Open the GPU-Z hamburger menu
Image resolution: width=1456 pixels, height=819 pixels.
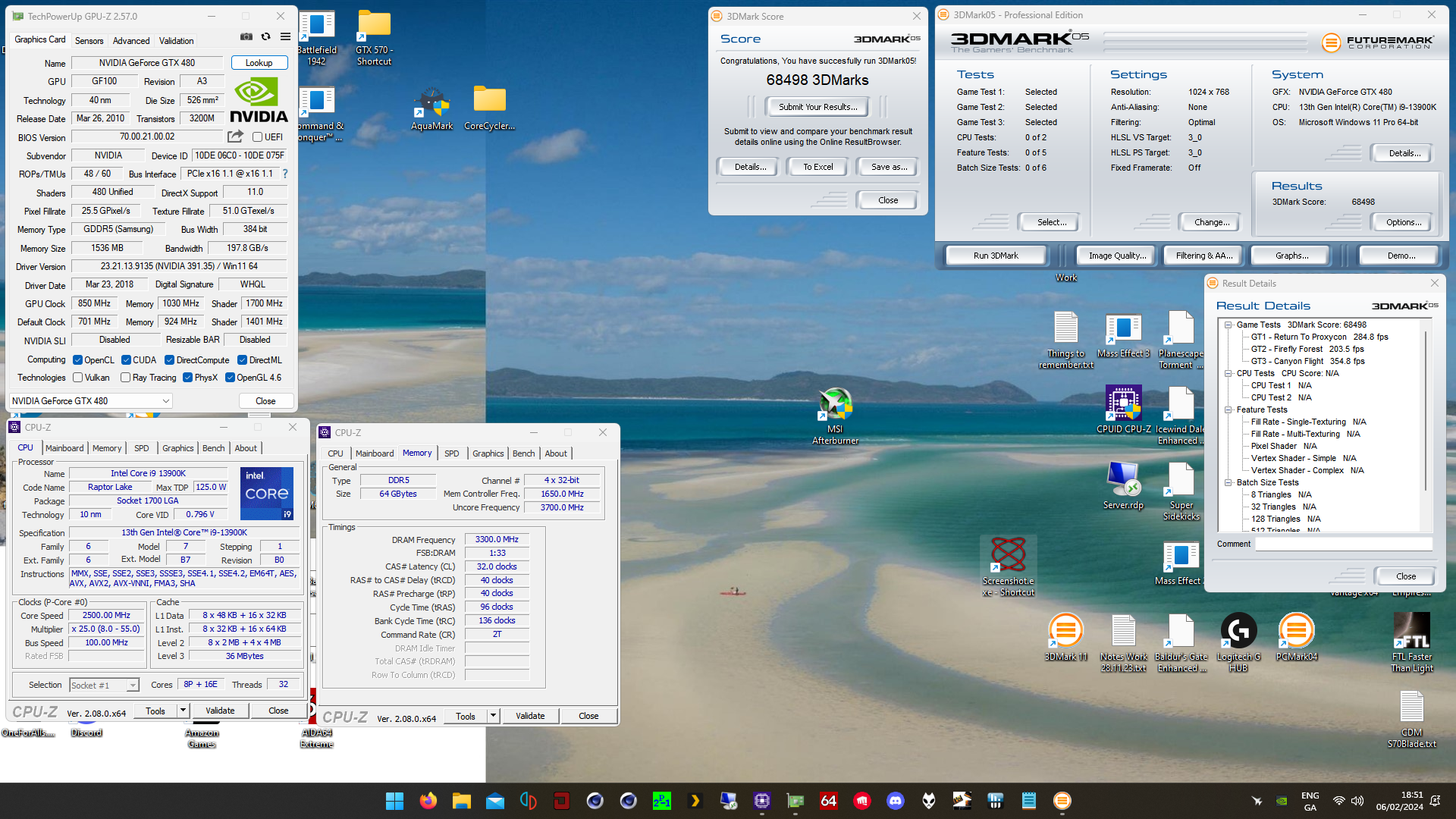285,36
